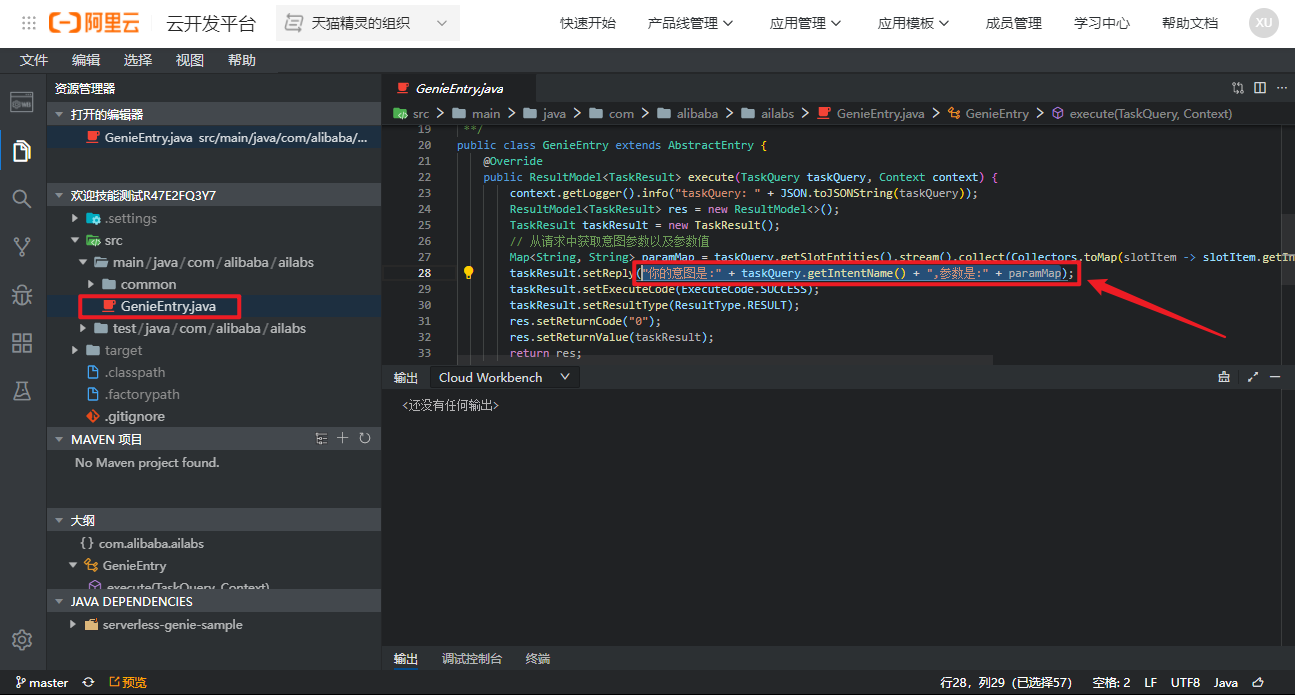
Task: Open the settings gear in activity bar
Action: click(x=22, y=640)
